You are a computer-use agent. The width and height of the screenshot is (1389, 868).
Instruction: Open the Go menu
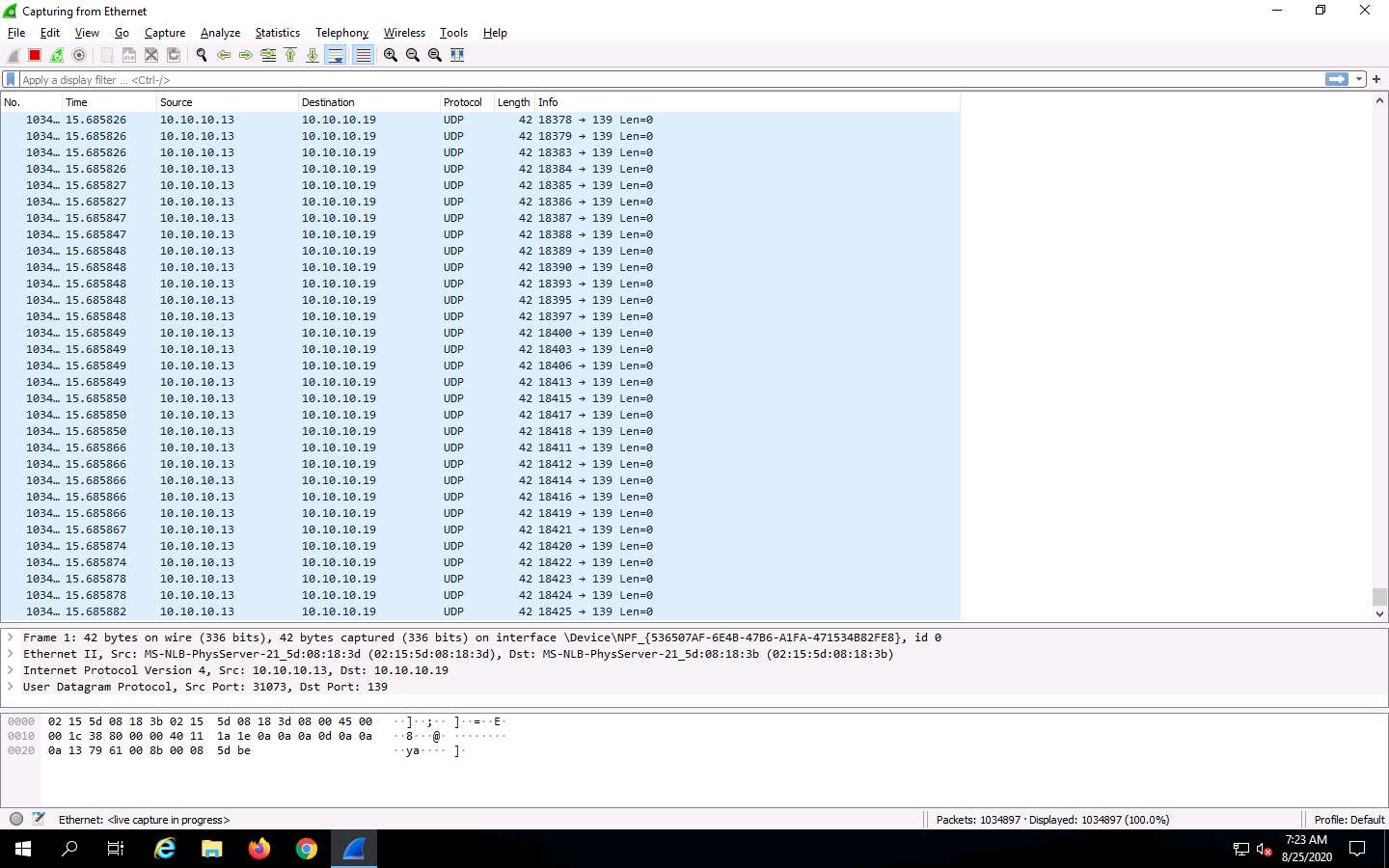[122, 33]
